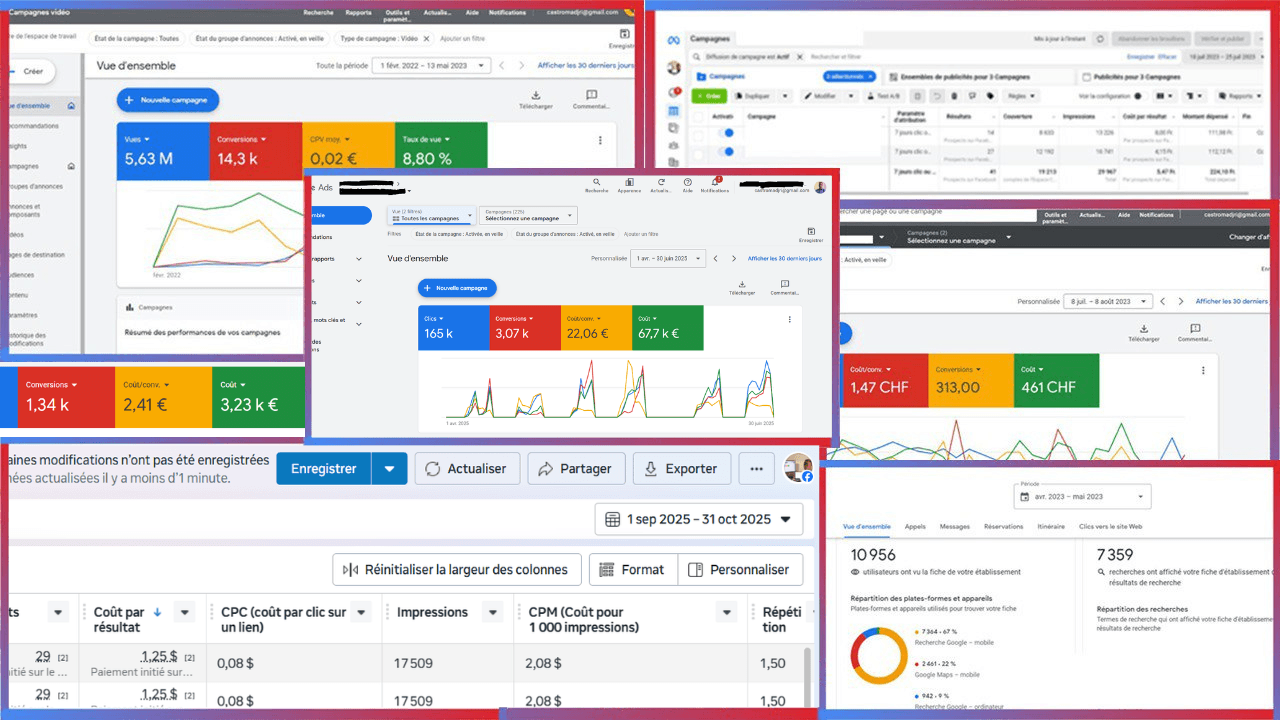Toggle off the first Meta campaign switch
The width and height of the screenshot is (1280, 720).
click(726, 132)
